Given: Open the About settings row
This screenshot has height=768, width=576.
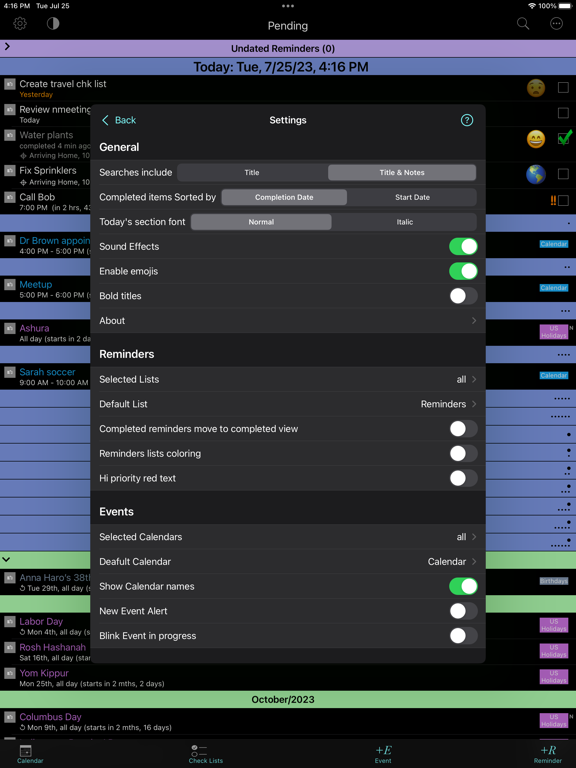Looking at the screenshot, I should point(288,320).
